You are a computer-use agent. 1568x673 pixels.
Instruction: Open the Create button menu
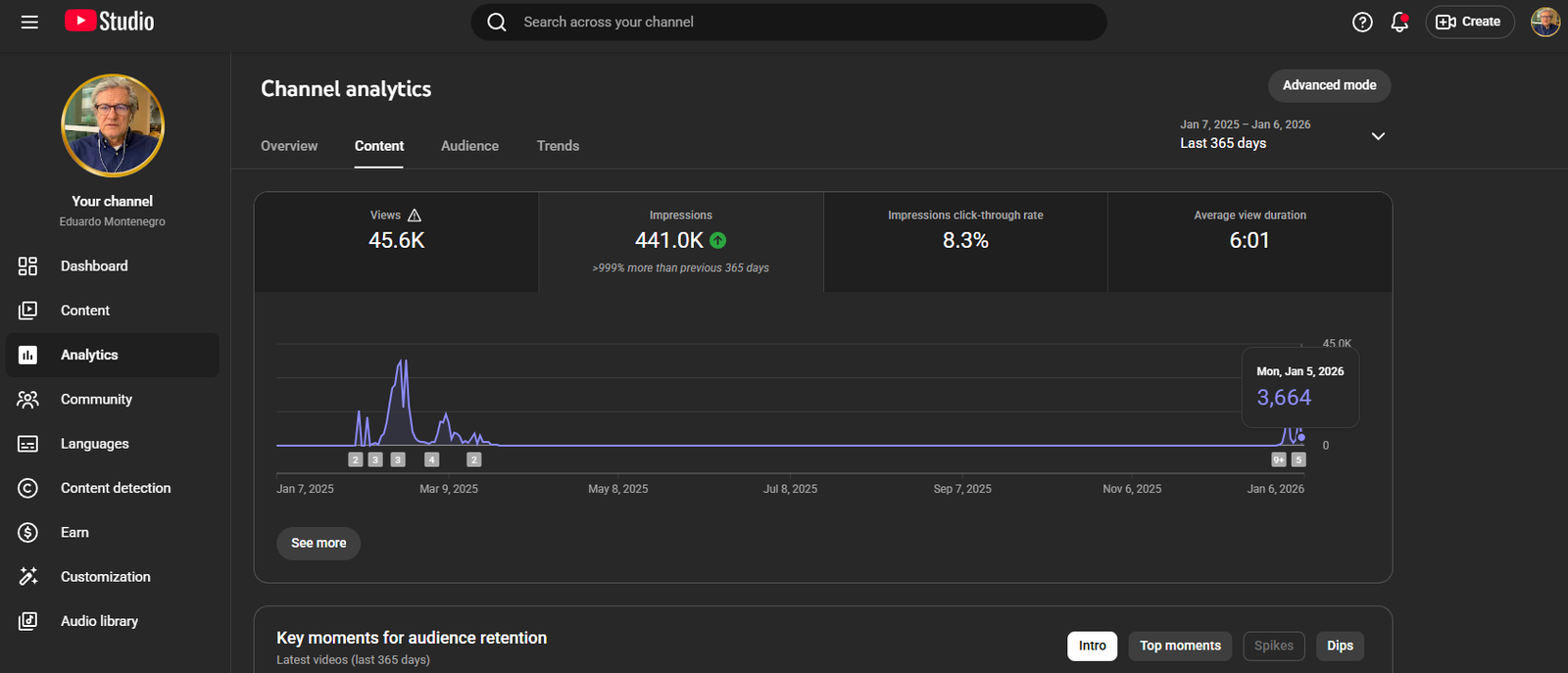(x=1469, y=22)
